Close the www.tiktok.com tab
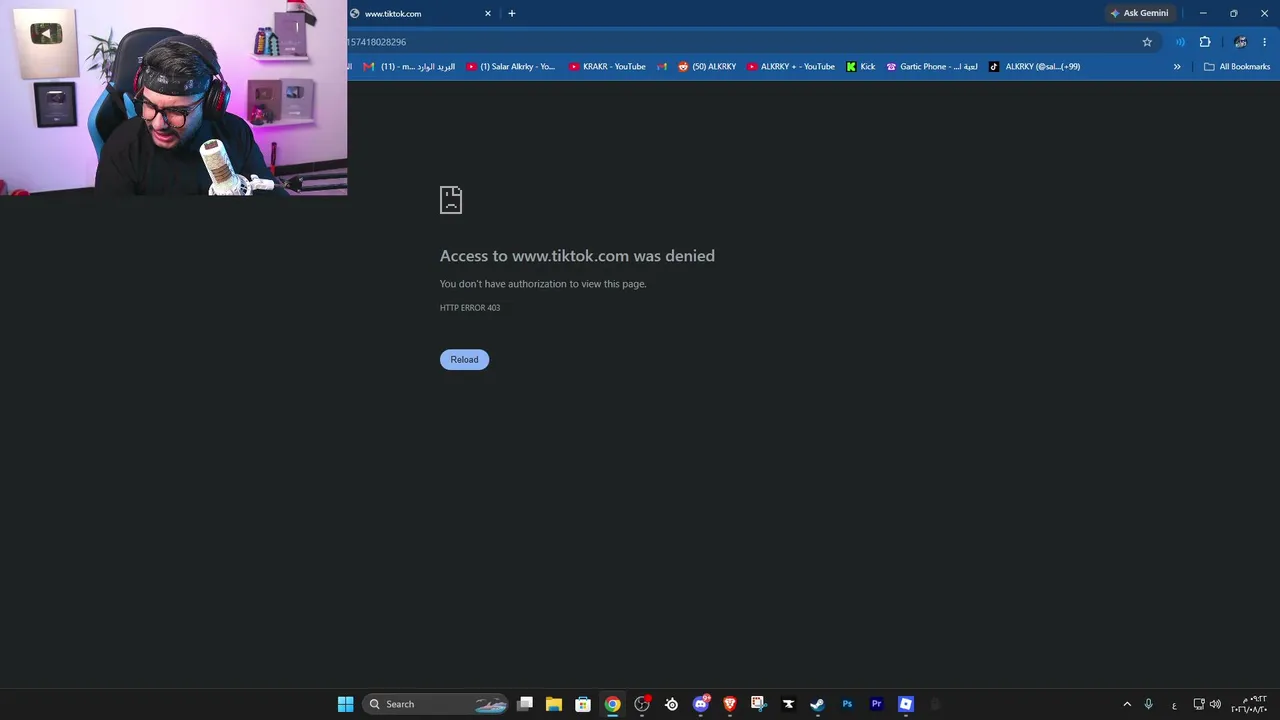 tap(488, 13)
